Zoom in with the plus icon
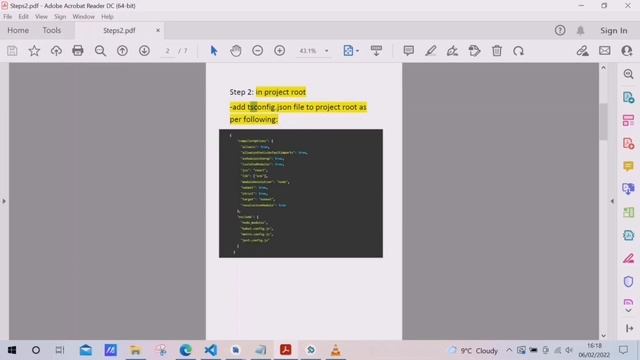The height and width of the screenshot is (360, 640). click(280, 51)
